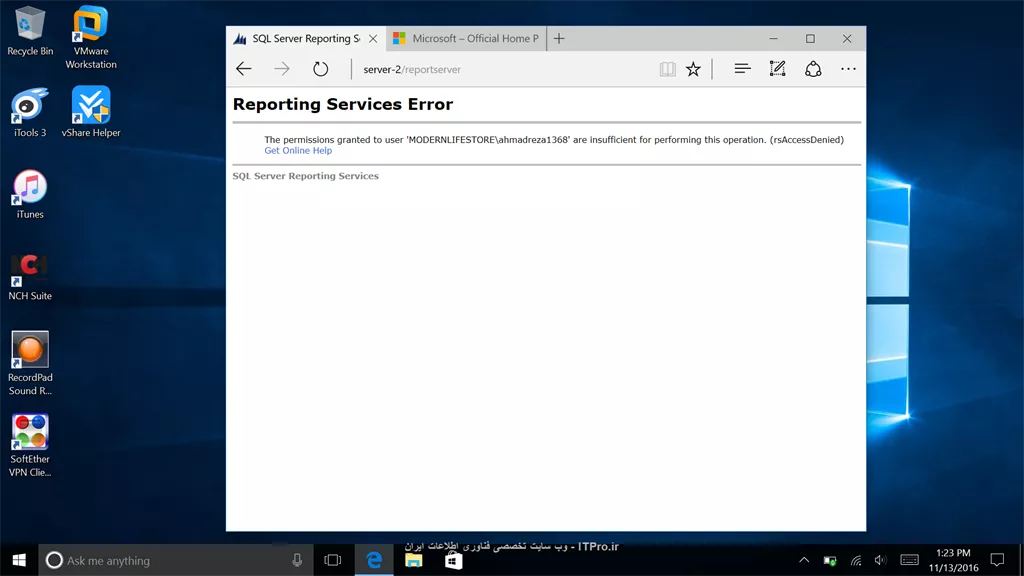Open the Get Online Help link

tap(298, 150)
